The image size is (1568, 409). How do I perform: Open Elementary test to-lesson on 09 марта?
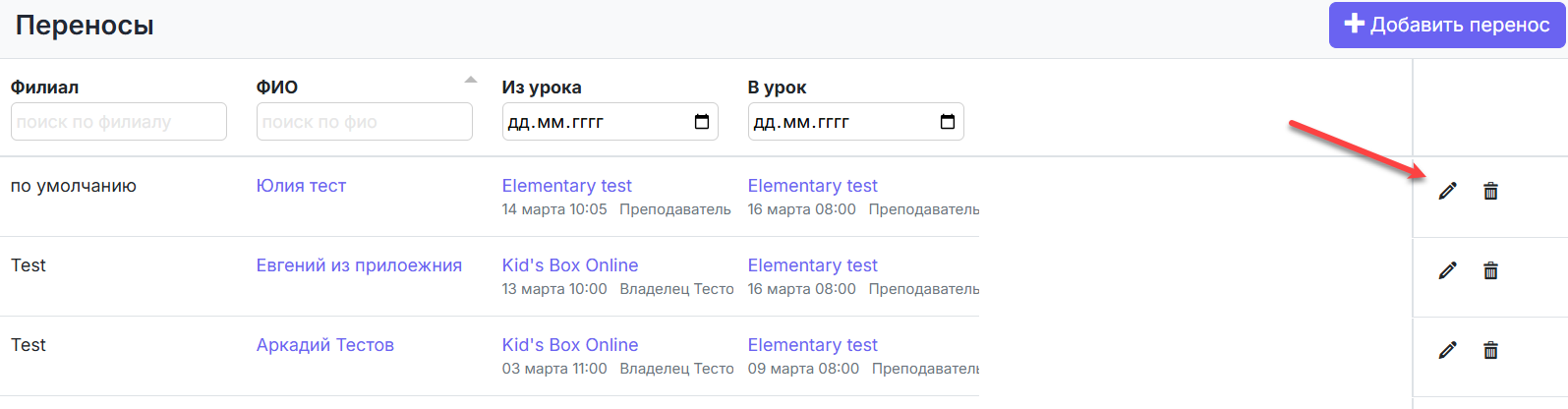(x=813, y=345)
